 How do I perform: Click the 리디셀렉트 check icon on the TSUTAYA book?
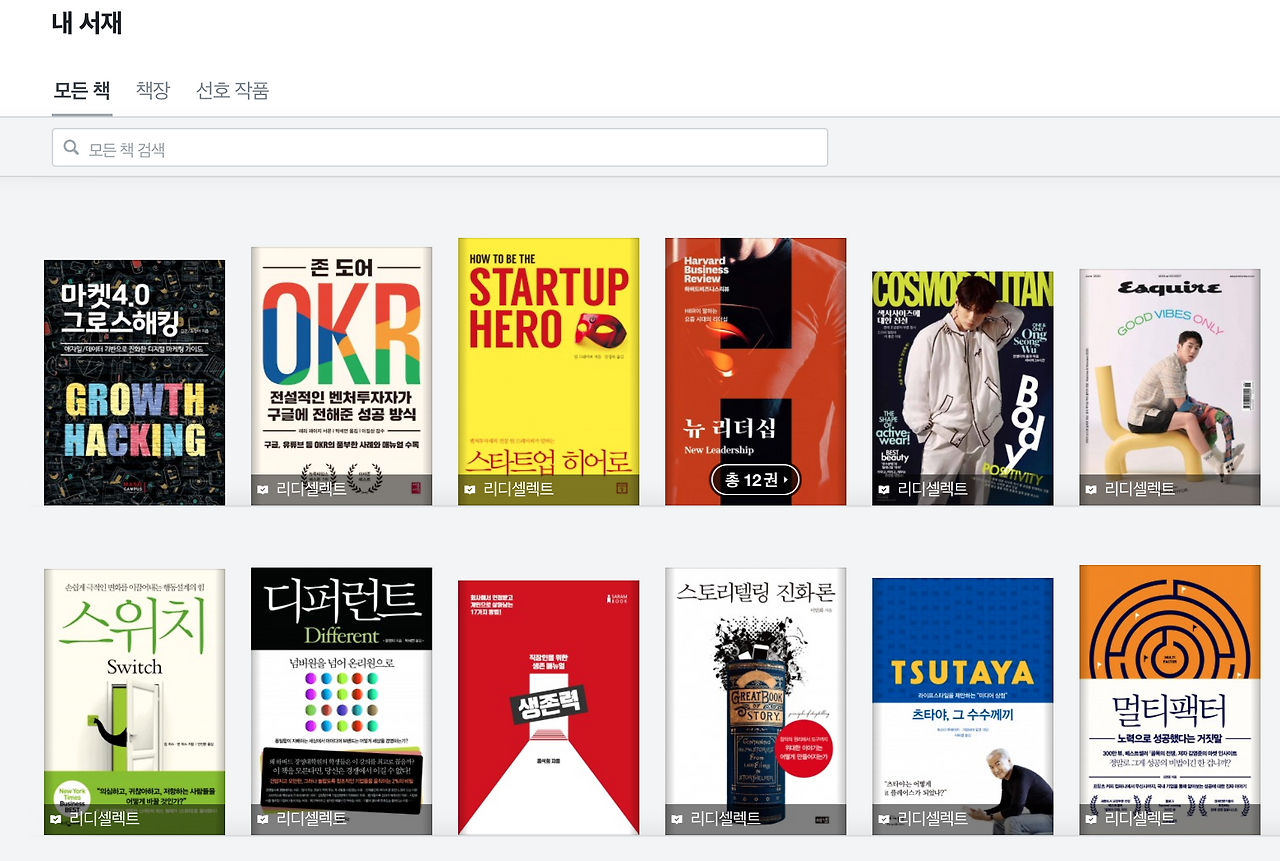tap(884, 819)
